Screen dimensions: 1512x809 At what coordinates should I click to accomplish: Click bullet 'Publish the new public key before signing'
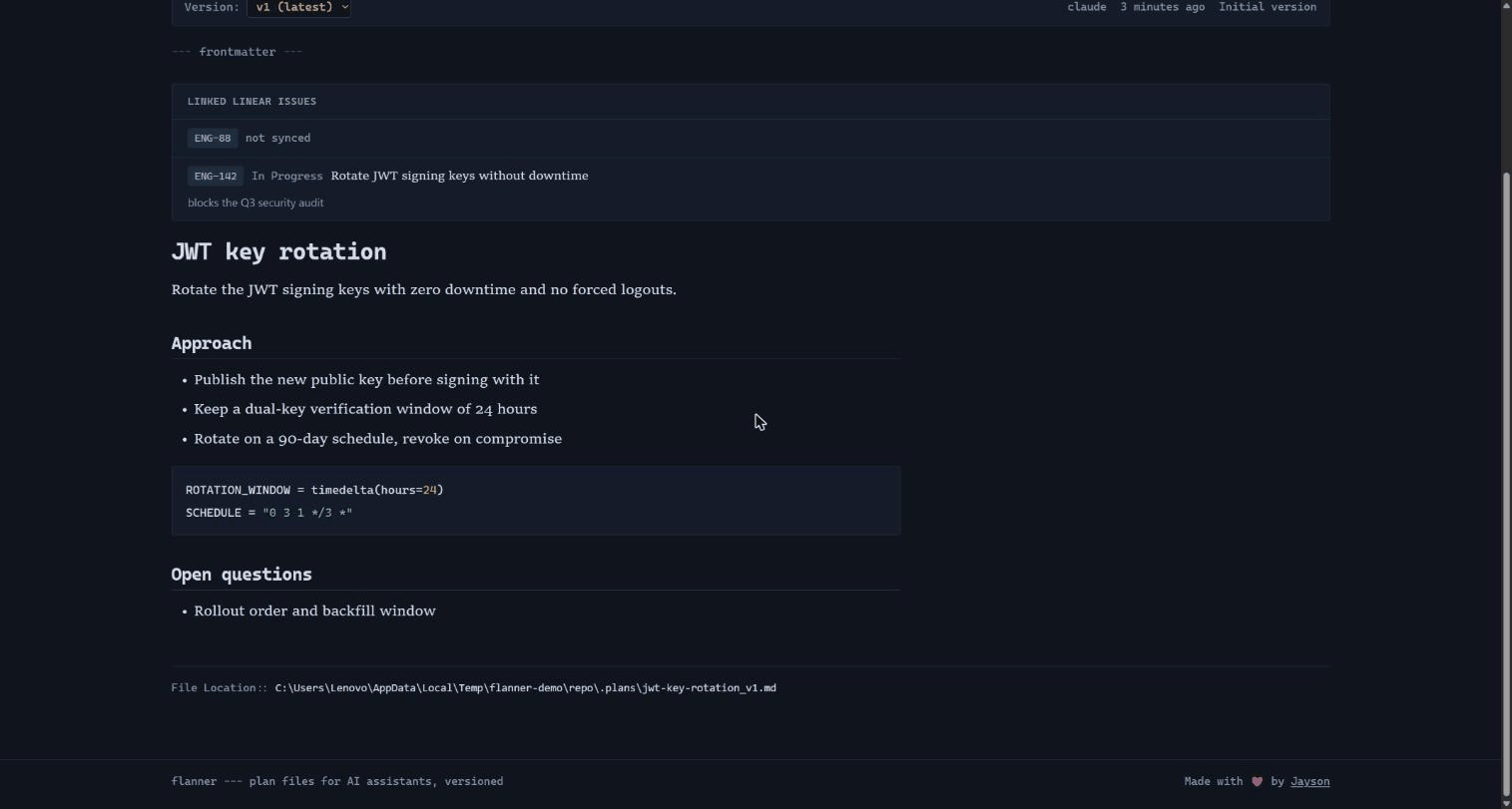point(366,380)
